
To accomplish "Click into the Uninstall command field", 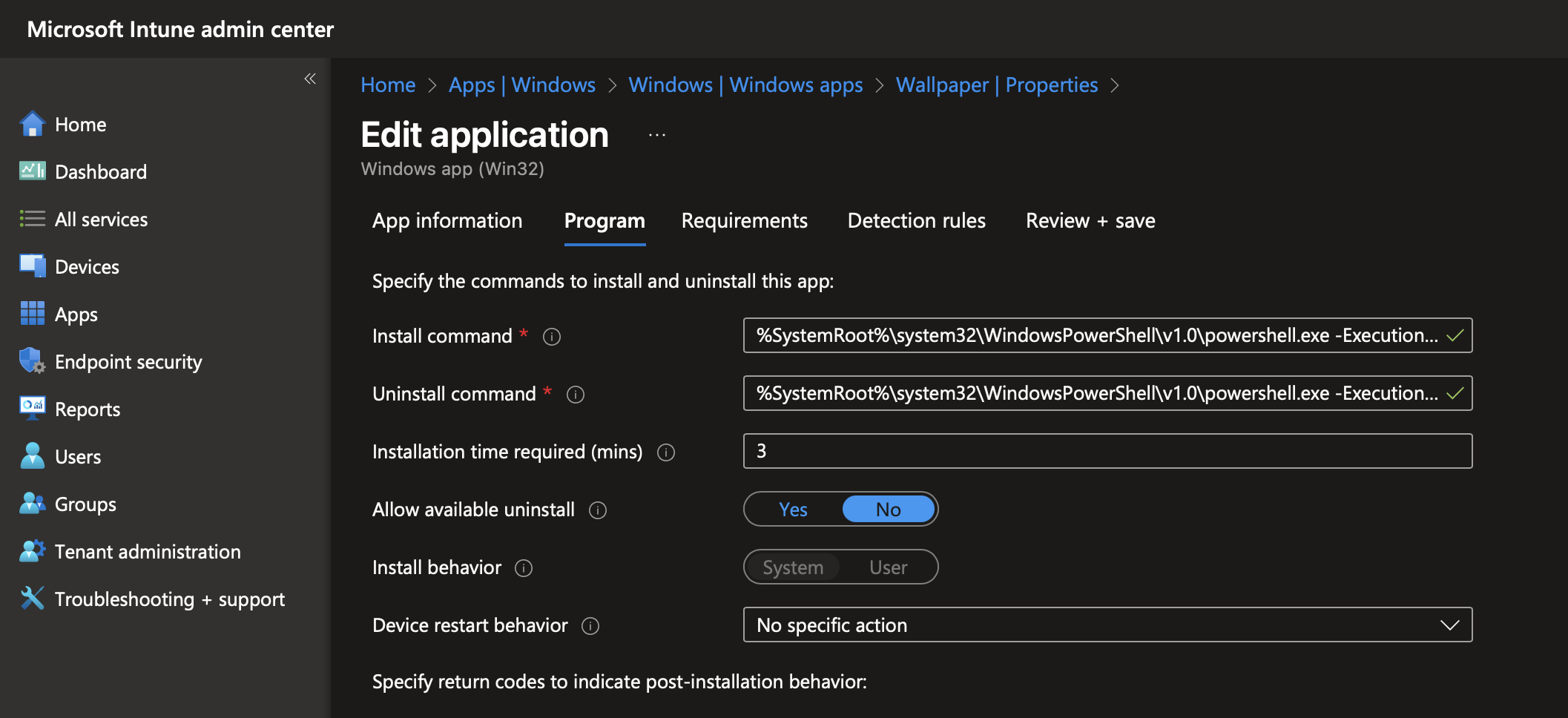I will [x=1107, y=393].
